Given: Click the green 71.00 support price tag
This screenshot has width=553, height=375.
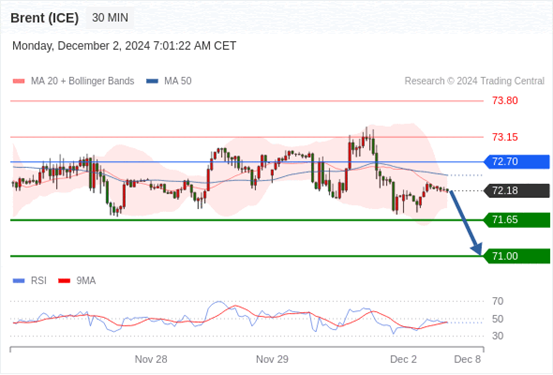Looking at the screenshot, I should 517,256.
